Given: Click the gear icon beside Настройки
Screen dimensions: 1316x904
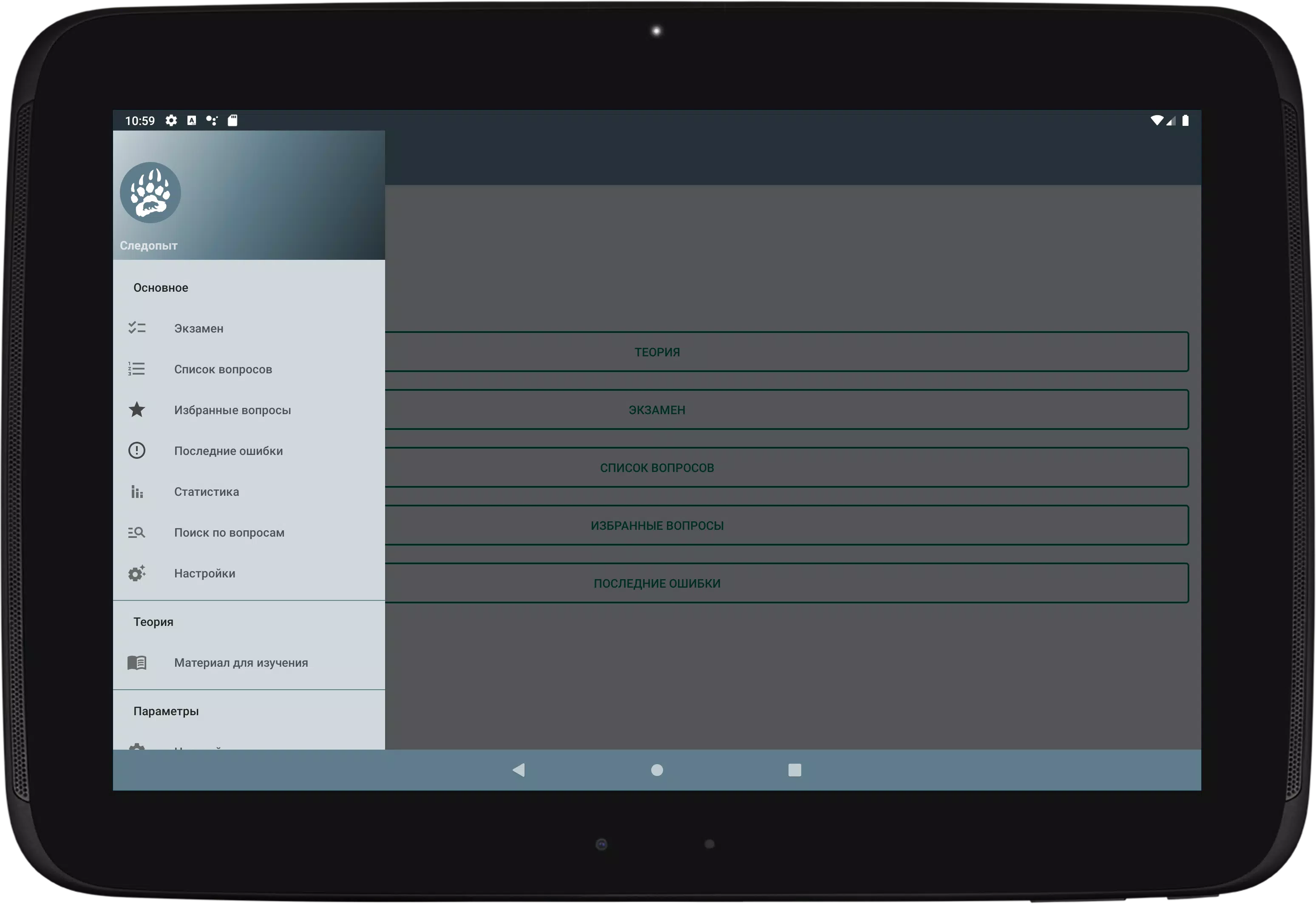Looking at the screenshot, I should point(136,573).
